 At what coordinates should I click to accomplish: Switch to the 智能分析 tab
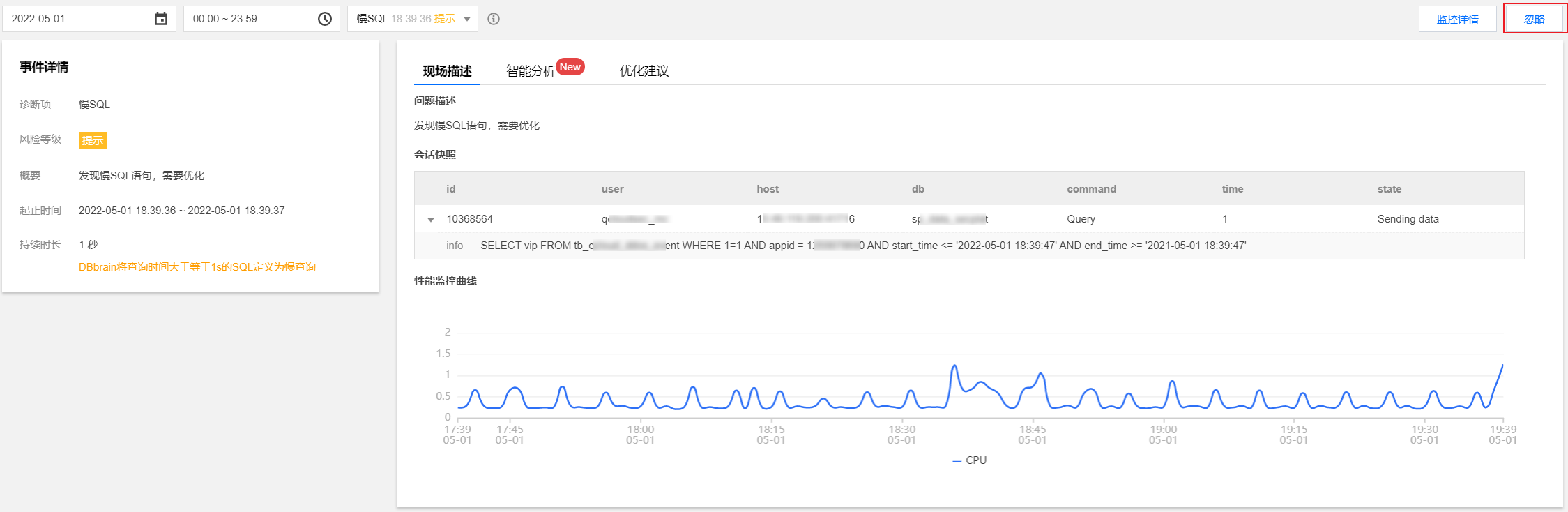531,71
